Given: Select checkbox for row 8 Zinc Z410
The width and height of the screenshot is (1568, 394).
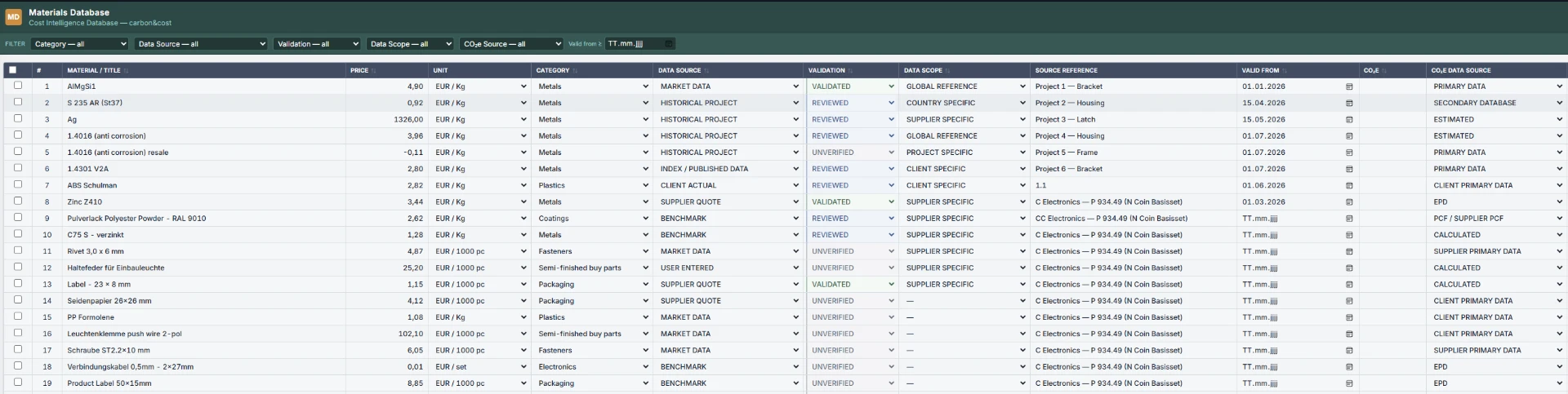Looking at the screenshot, I should click(18, 201).
